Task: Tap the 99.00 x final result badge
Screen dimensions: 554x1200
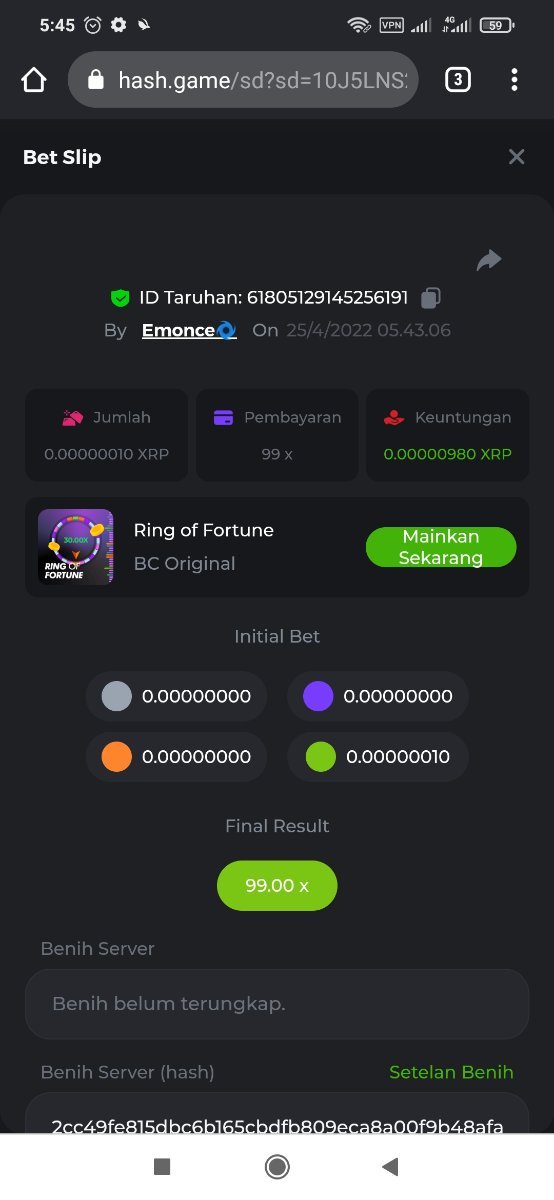Action: pyautogui.click(x=277, y=886)
